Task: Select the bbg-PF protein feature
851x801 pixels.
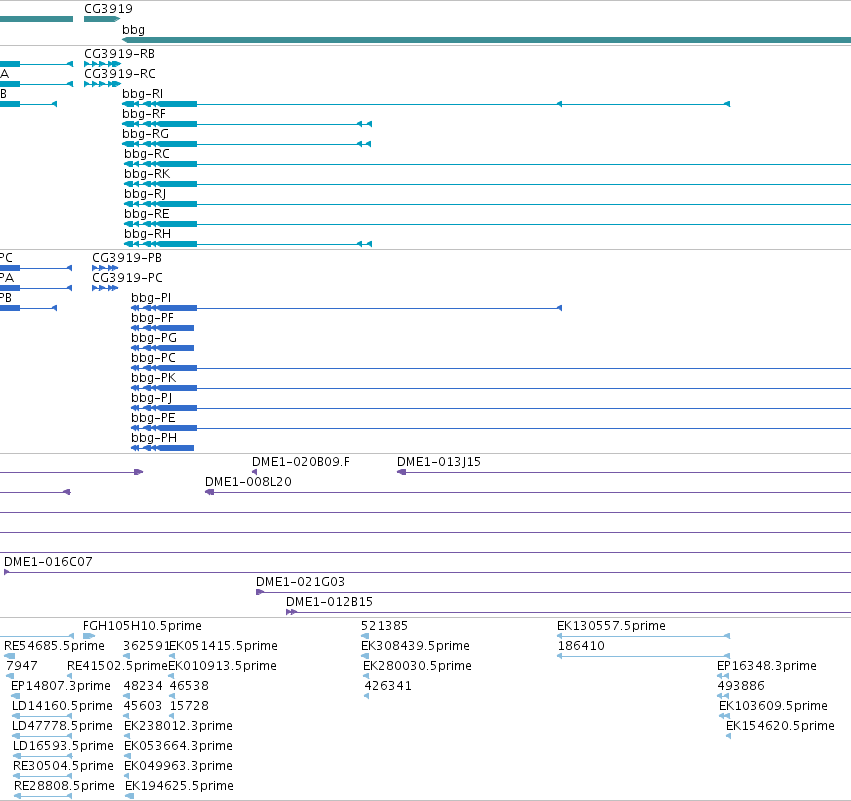Action: tap(163, 328)
